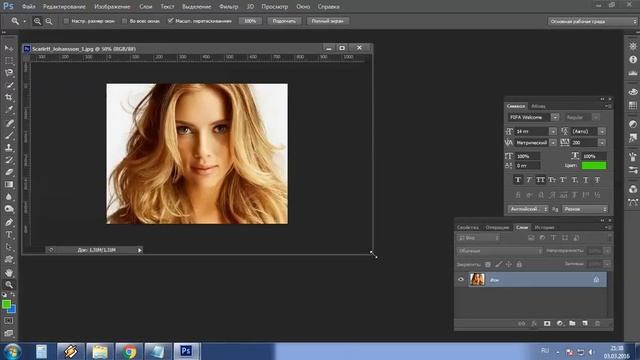Toggle the 'Во всех окнах' checkbox
640x360 pixels.
point(124,21)
